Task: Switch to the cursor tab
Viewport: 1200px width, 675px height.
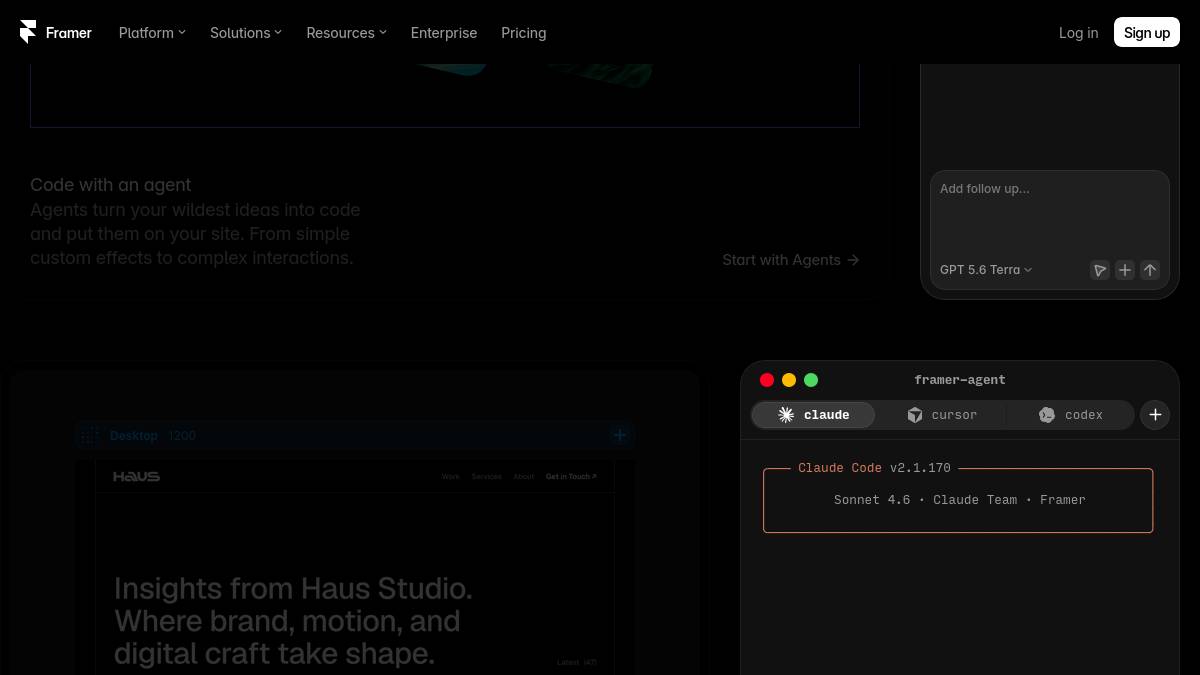Action: [x=942, y=415]
